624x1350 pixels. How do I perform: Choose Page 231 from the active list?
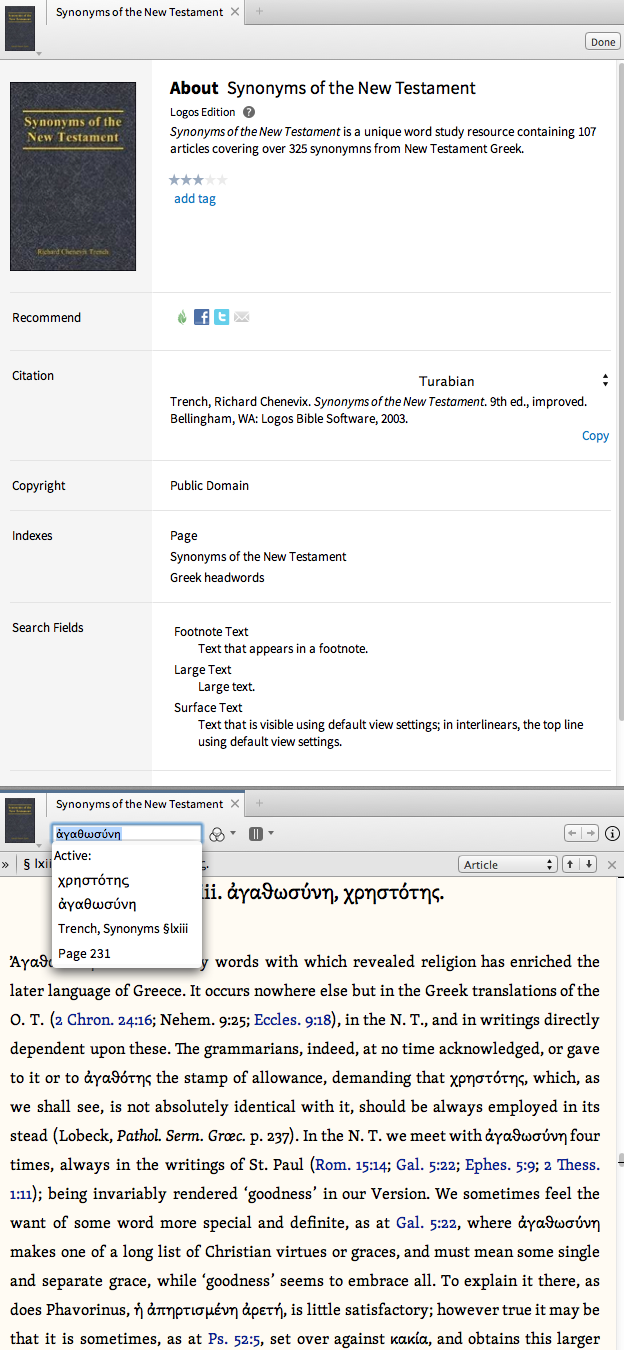coord(84,954)
